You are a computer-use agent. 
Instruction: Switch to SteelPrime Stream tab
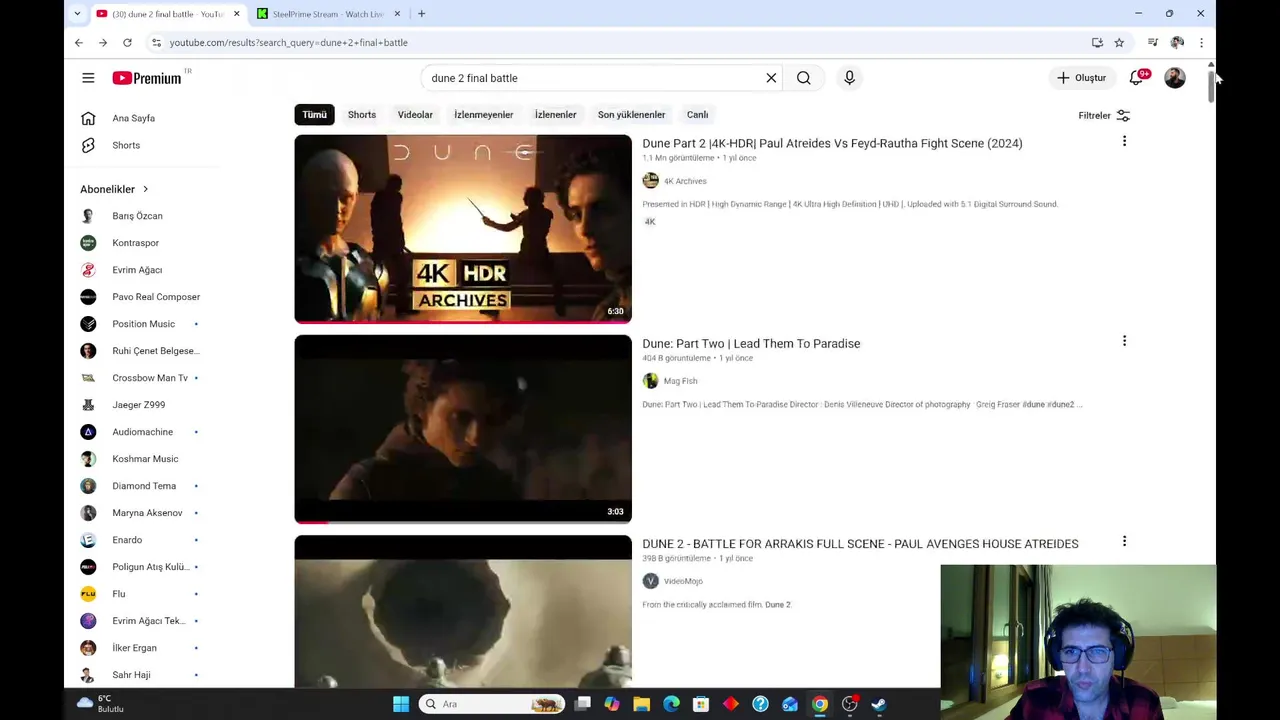328,14
